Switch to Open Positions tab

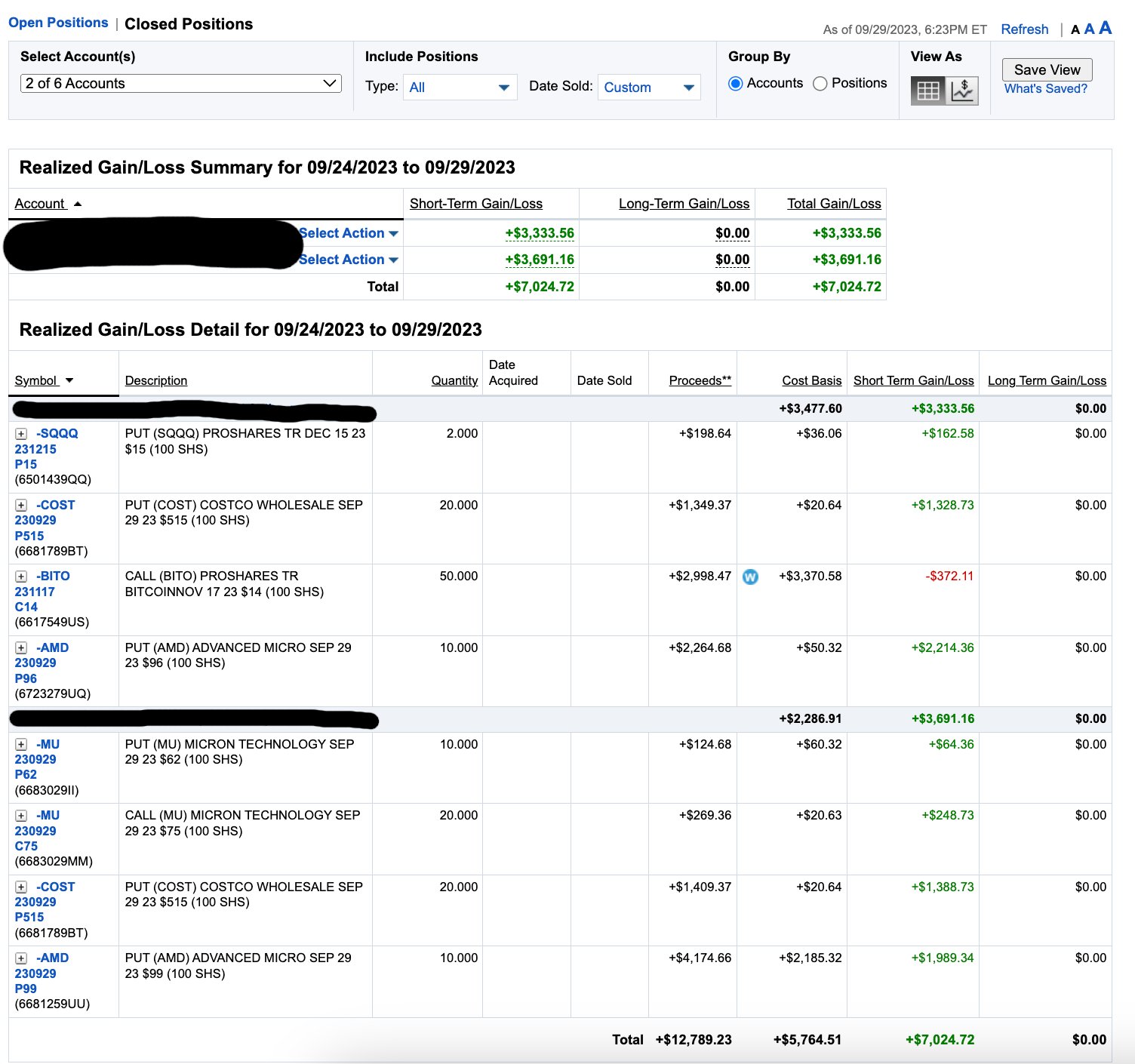58,23
